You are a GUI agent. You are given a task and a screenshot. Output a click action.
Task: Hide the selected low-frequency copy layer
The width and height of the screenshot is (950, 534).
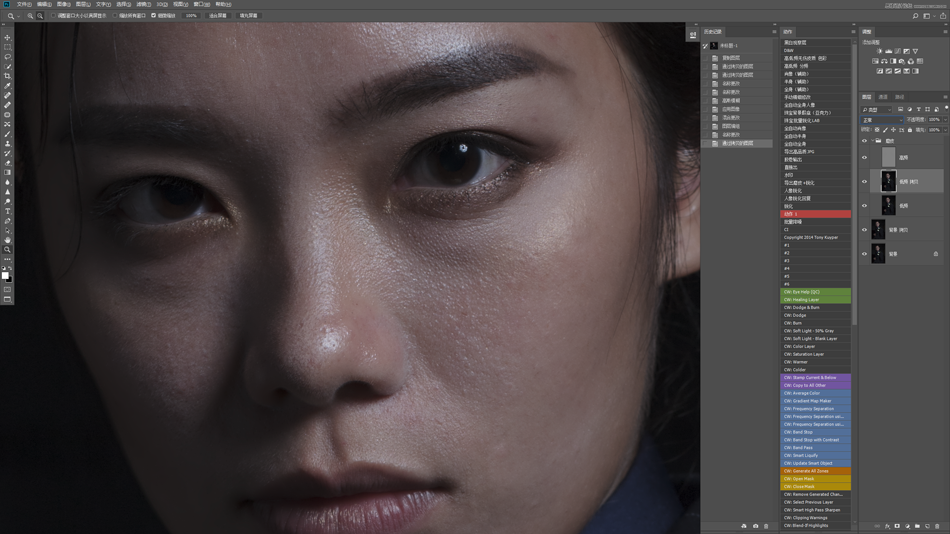point(865,181)
